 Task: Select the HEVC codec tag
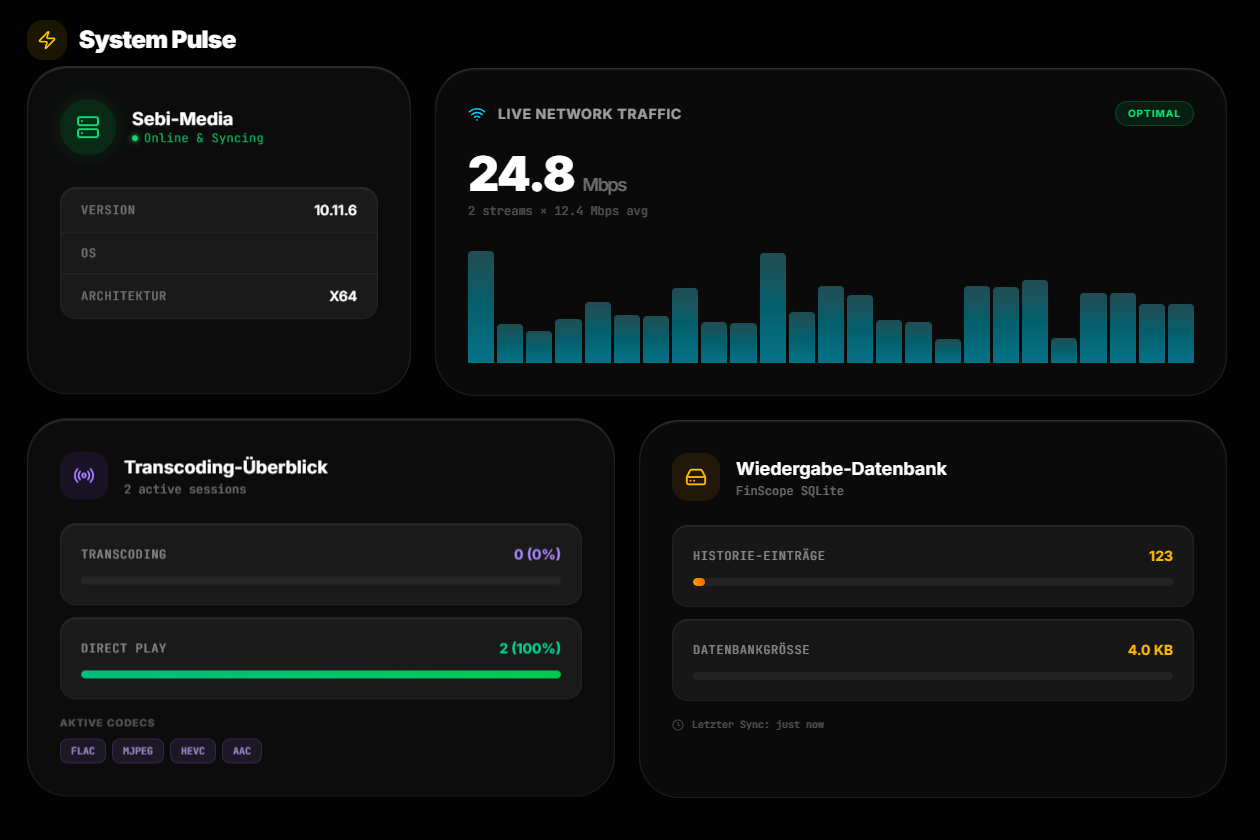click(193, 751)
